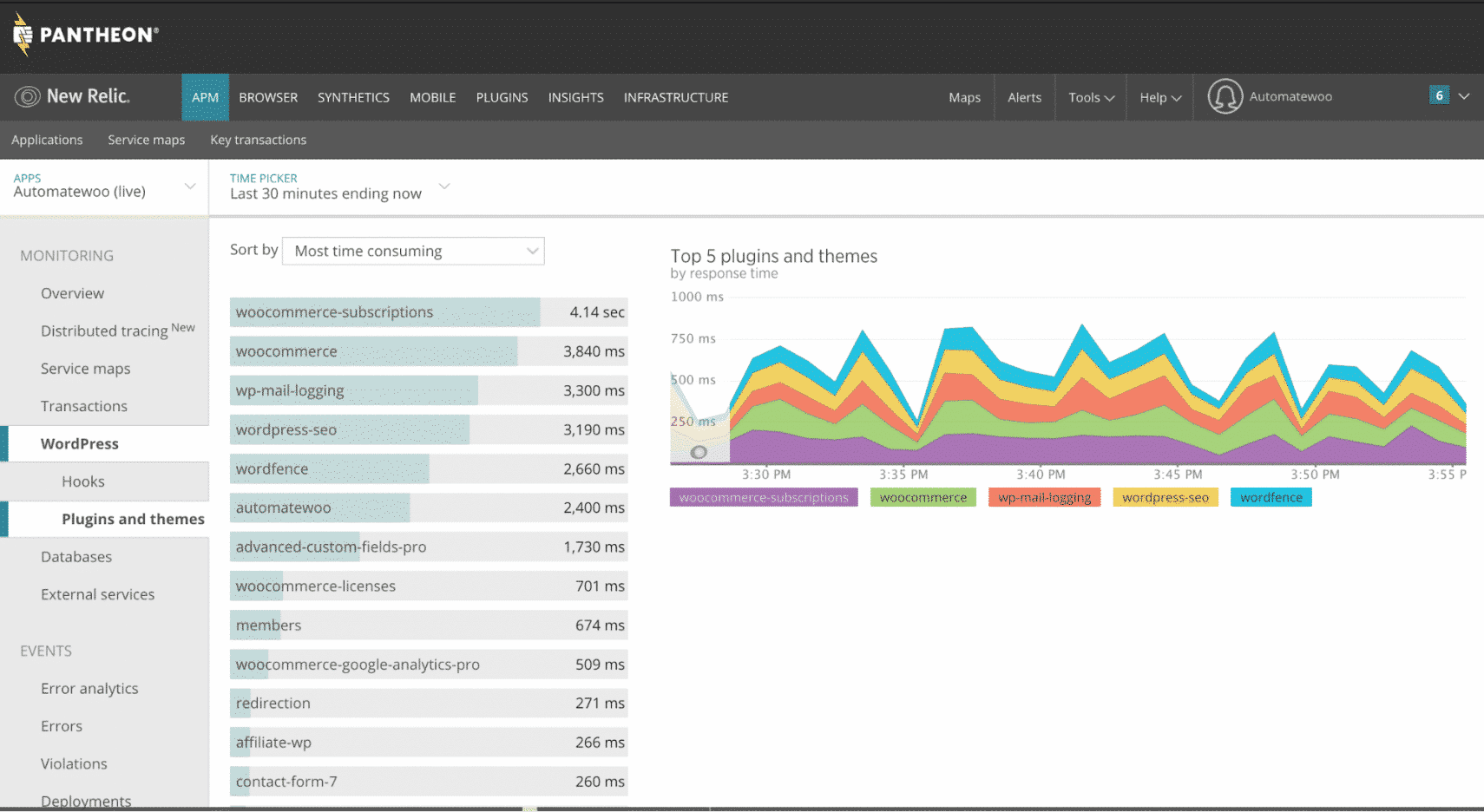This screenshot has height=812, width=1484.
Task: Switch to the BROWSER tab
Action: (267, 97)
